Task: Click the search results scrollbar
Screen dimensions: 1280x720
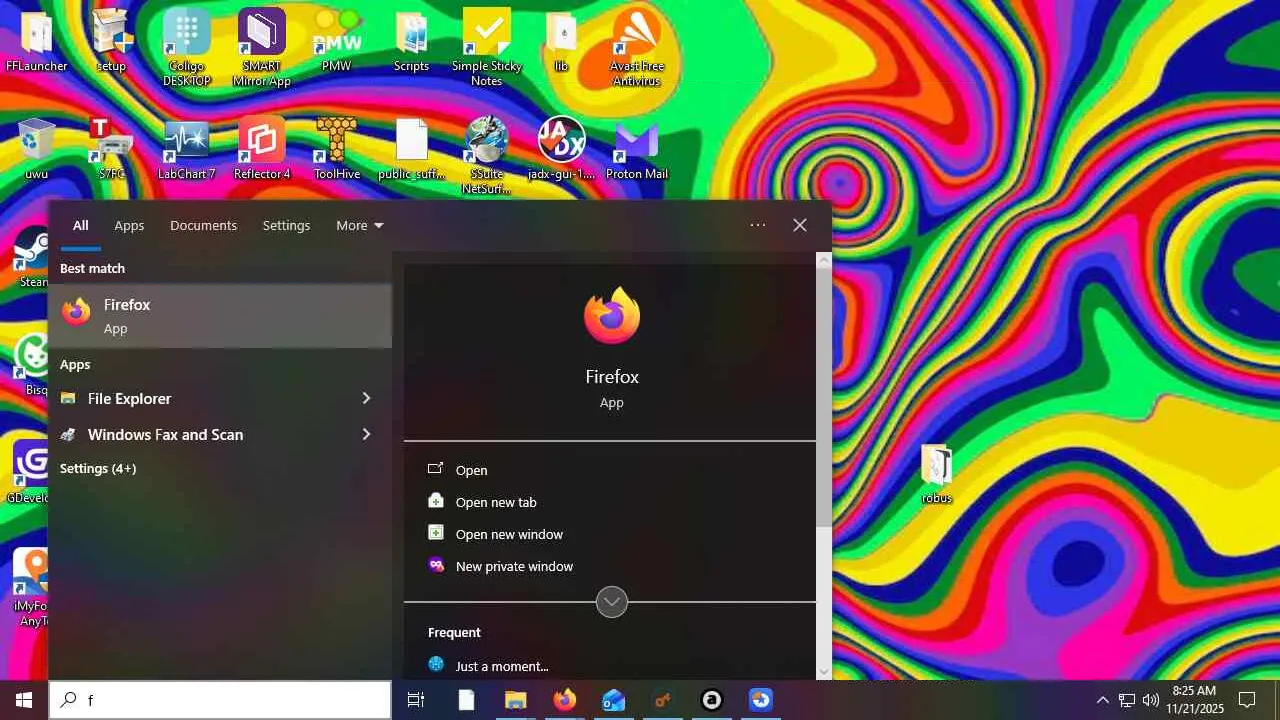Action: click(824, 395)
